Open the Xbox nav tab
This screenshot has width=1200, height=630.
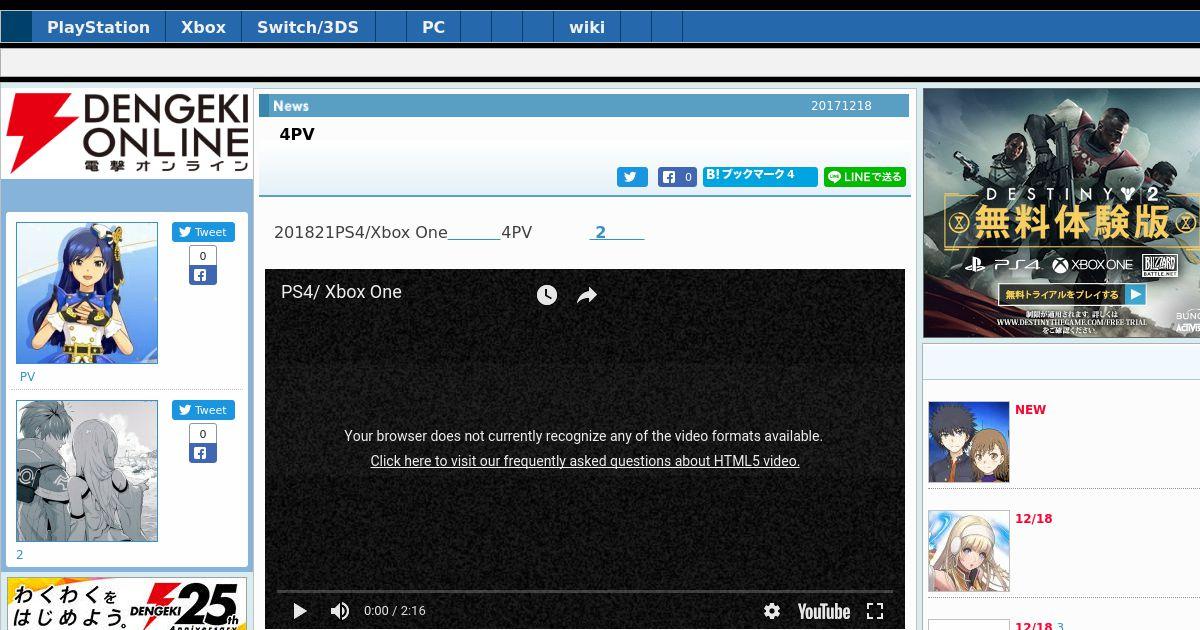[x=203, y=27]
